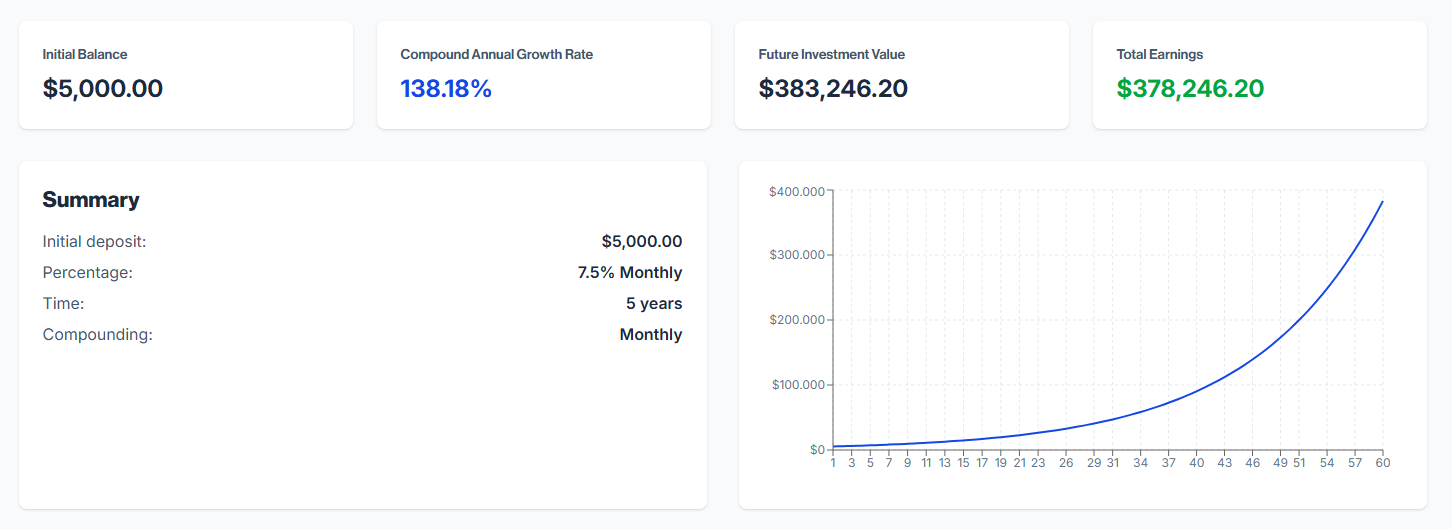The height and width of the screenshot is (529, 1452).
Task: Click the 5 years time value
Action: (654, 303)
